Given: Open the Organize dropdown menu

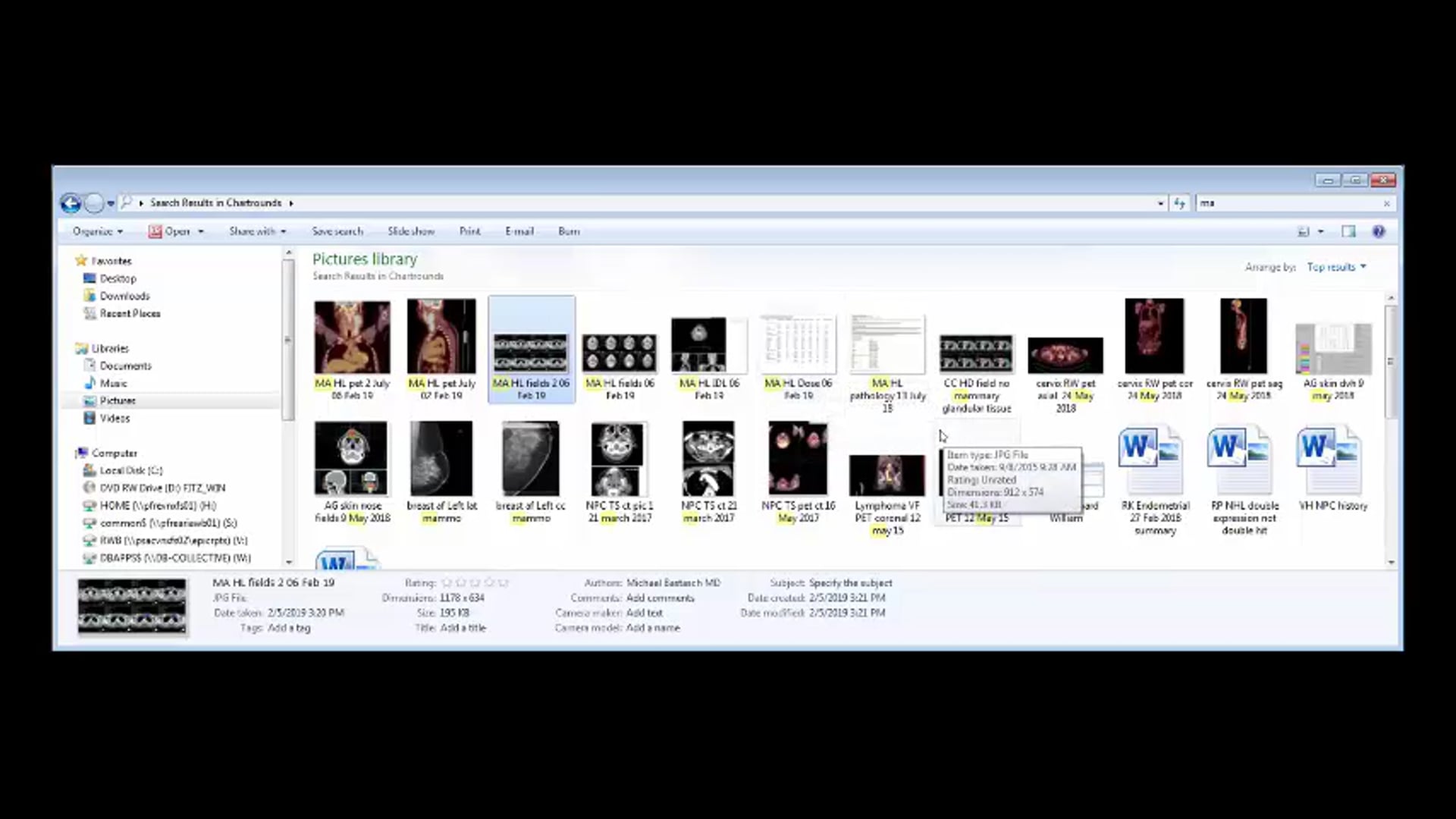Looking at the screenshot, I should pyautogui.click(x=97, y=231).
